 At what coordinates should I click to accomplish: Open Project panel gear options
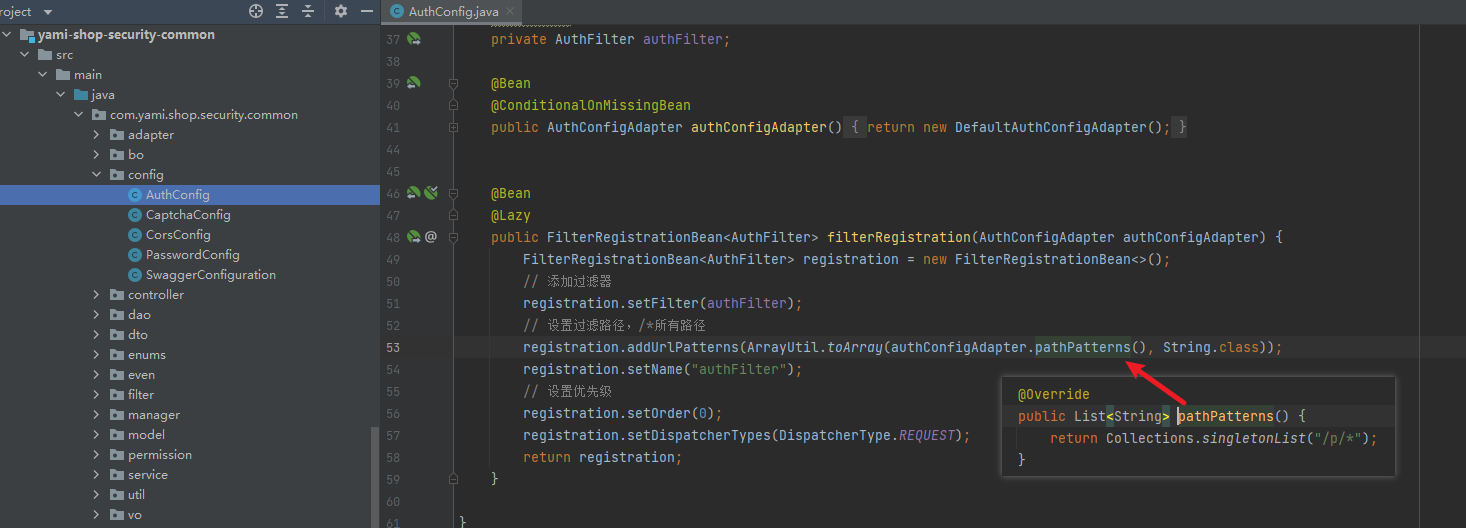point(341,11)
